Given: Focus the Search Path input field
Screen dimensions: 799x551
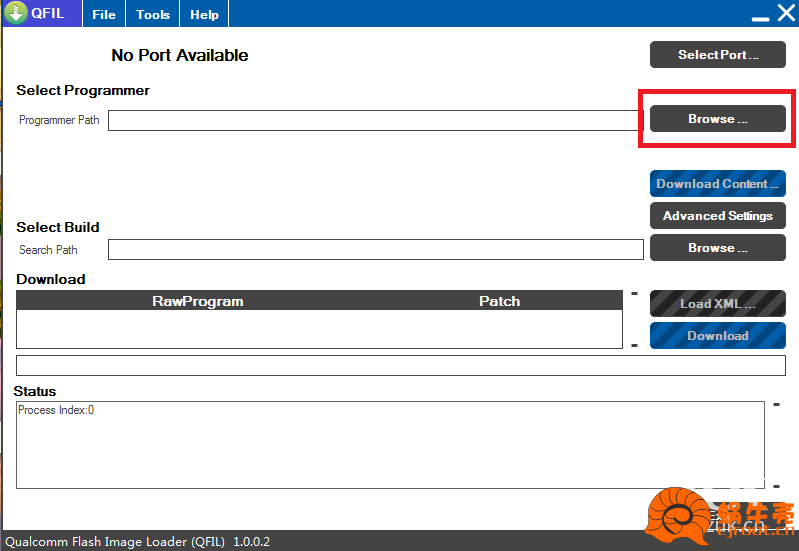Looking at the screenshot, I should click(x=376, y=250).
